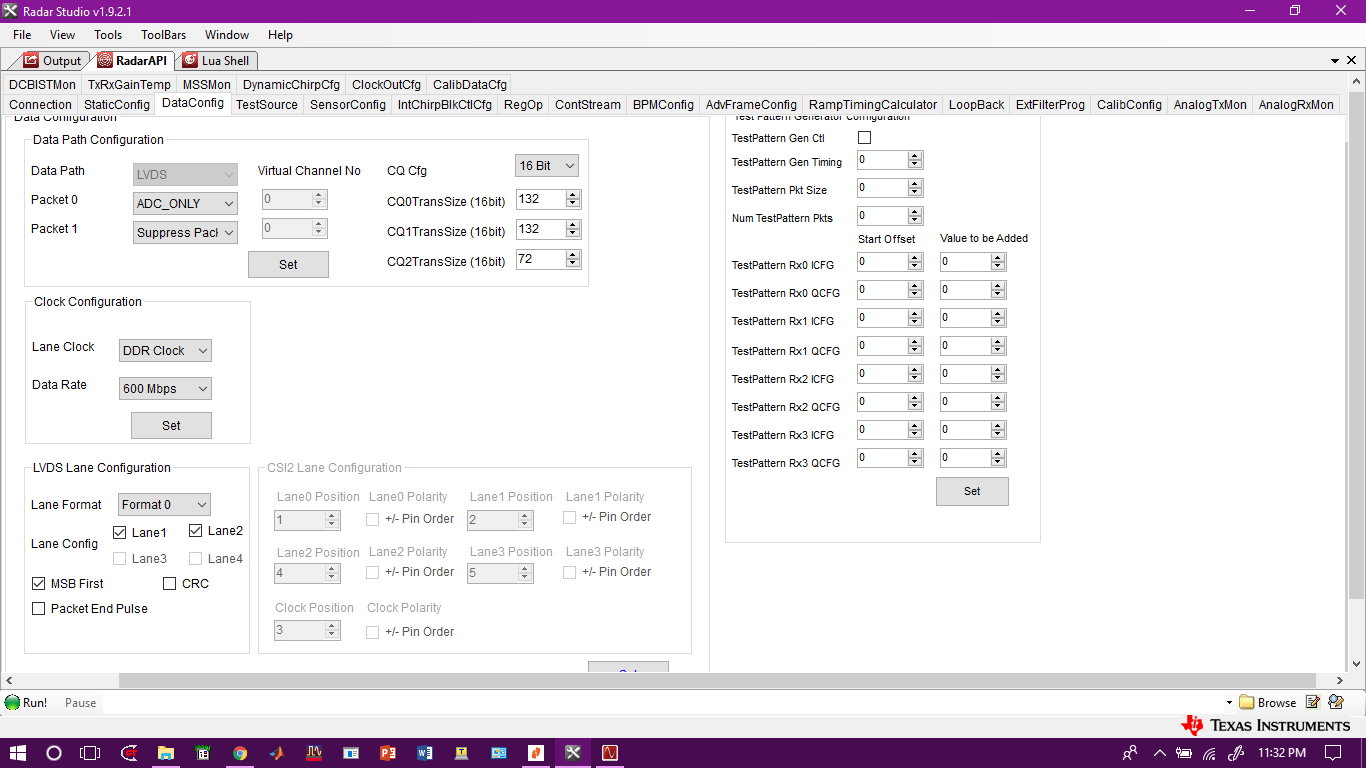Screen dimensions: 1366x768
Task: Launch PowerPoint from the taskbar
Action: pos(388,753)
